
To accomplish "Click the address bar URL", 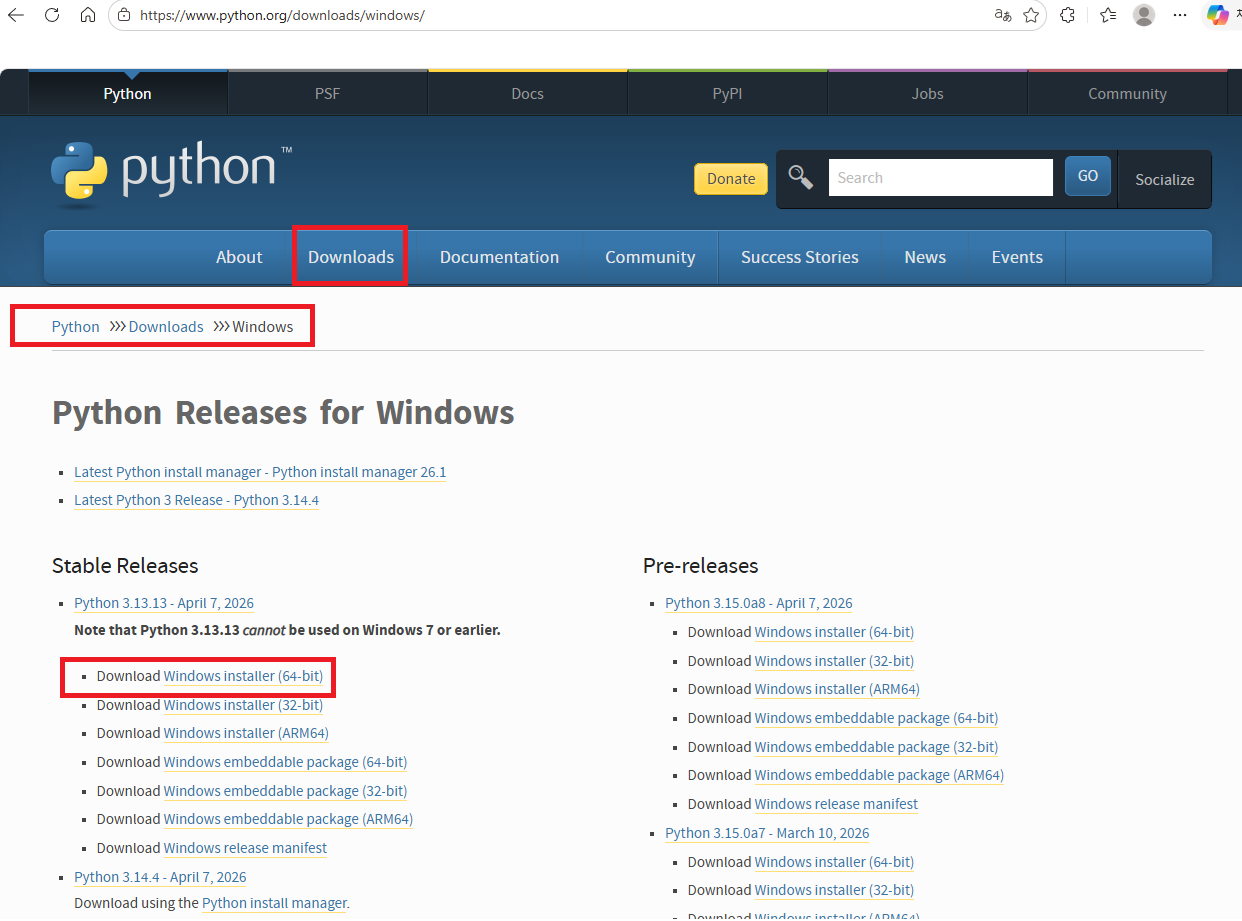I will (282, 15).
